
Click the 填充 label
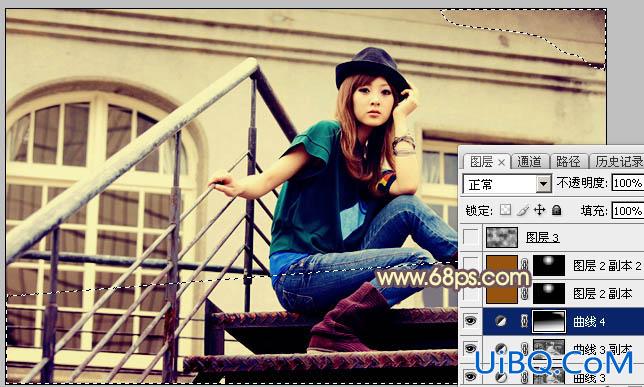pos(593,211)
